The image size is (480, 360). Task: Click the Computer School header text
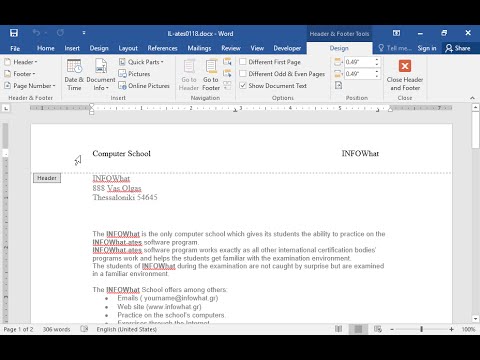(x=121, y=154)
